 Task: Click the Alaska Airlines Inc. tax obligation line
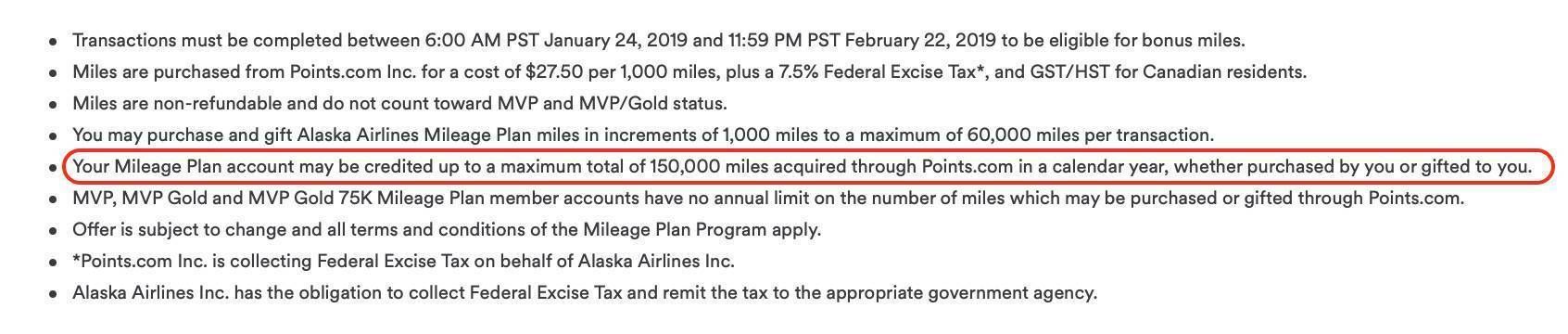[585, 293]
